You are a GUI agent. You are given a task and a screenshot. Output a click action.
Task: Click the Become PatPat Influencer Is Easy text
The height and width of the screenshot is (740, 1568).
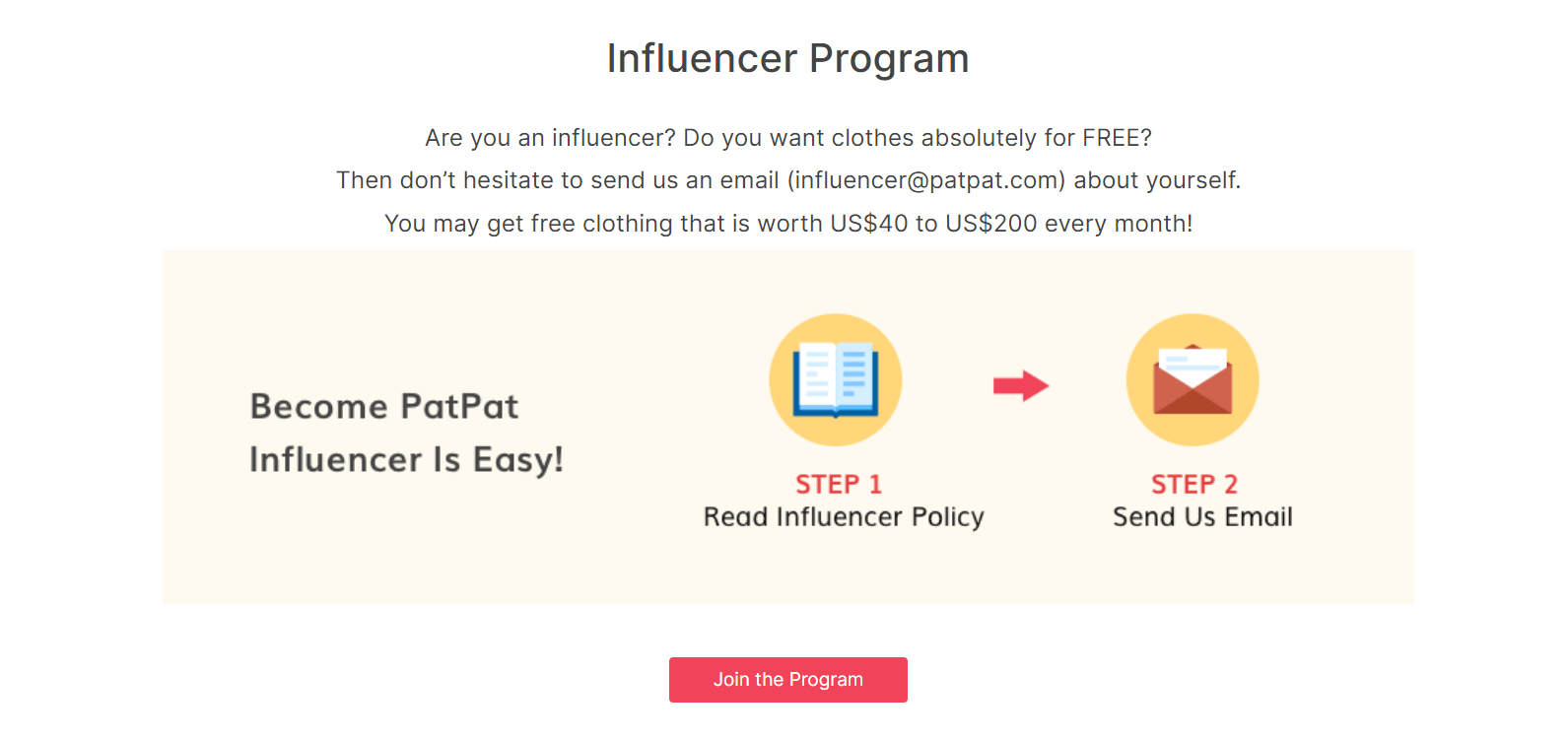click(406, 433)
